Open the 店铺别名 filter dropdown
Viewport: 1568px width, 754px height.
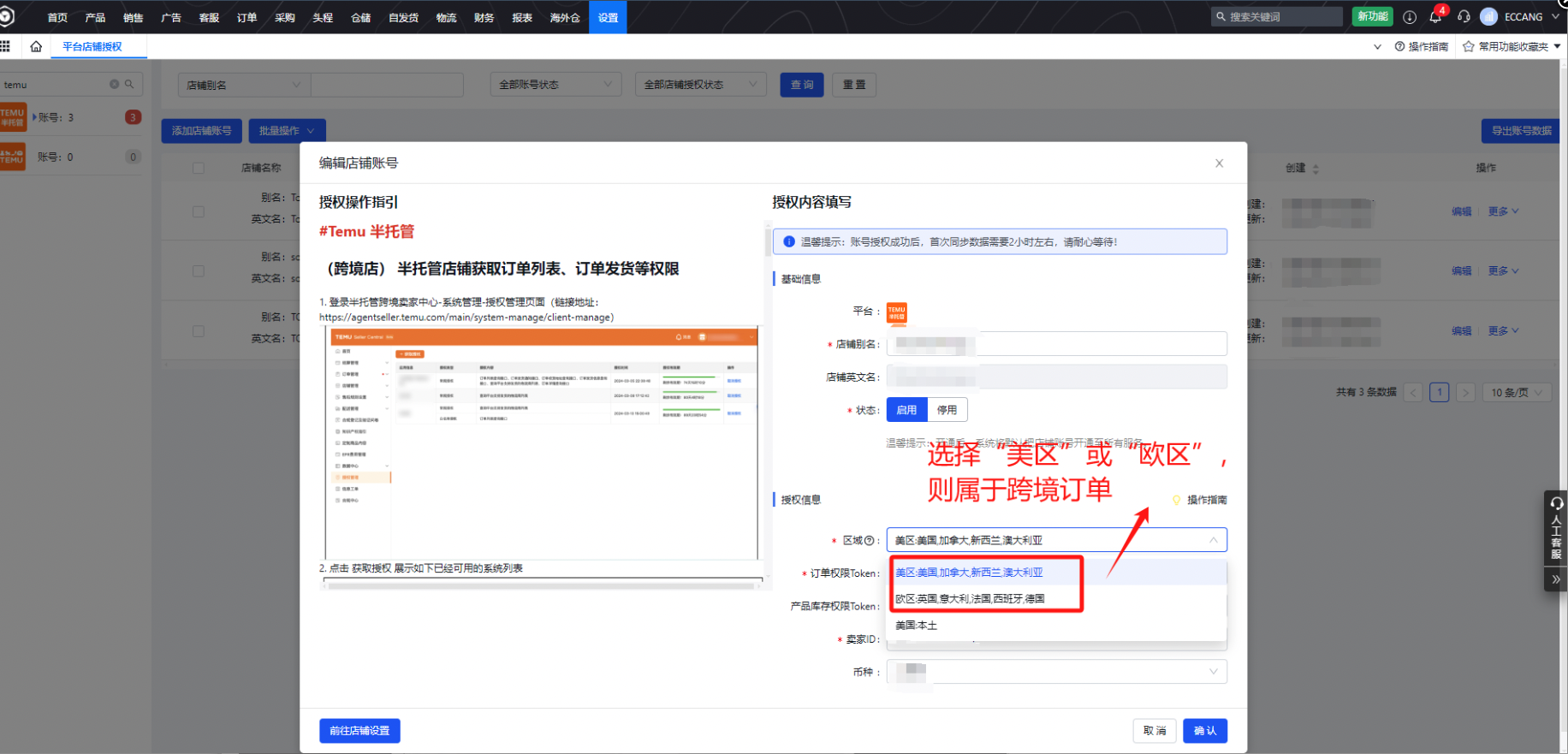pyautogui.click(x=244, y=85)
